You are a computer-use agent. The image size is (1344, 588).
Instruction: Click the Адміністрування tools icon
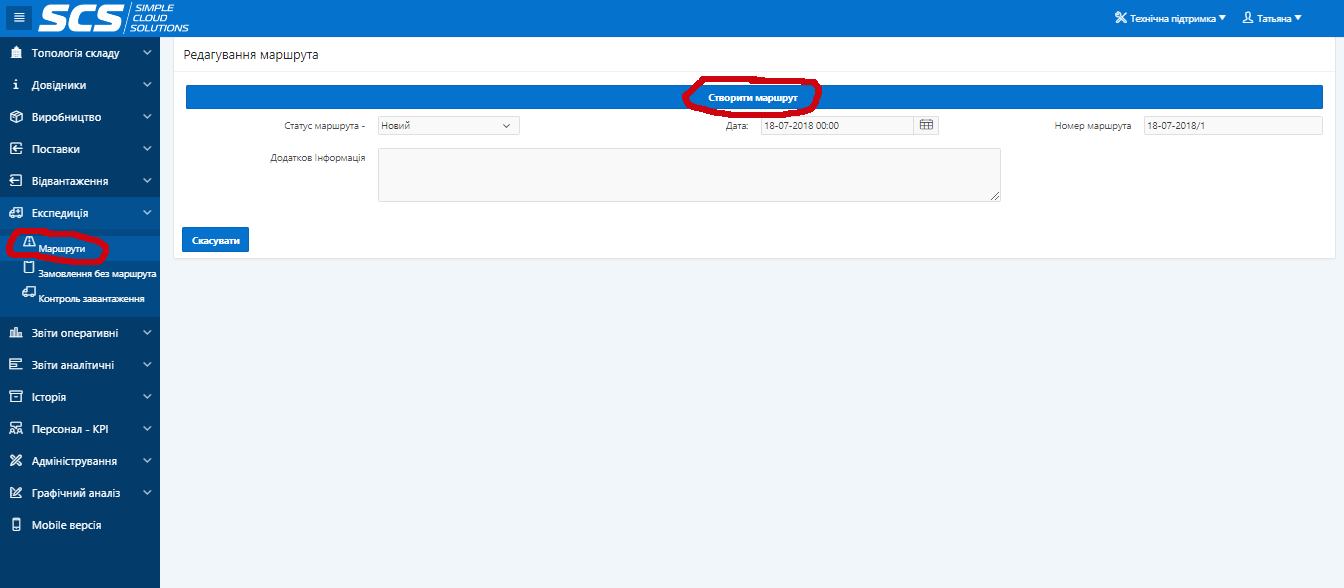click(x=16, y=461)
